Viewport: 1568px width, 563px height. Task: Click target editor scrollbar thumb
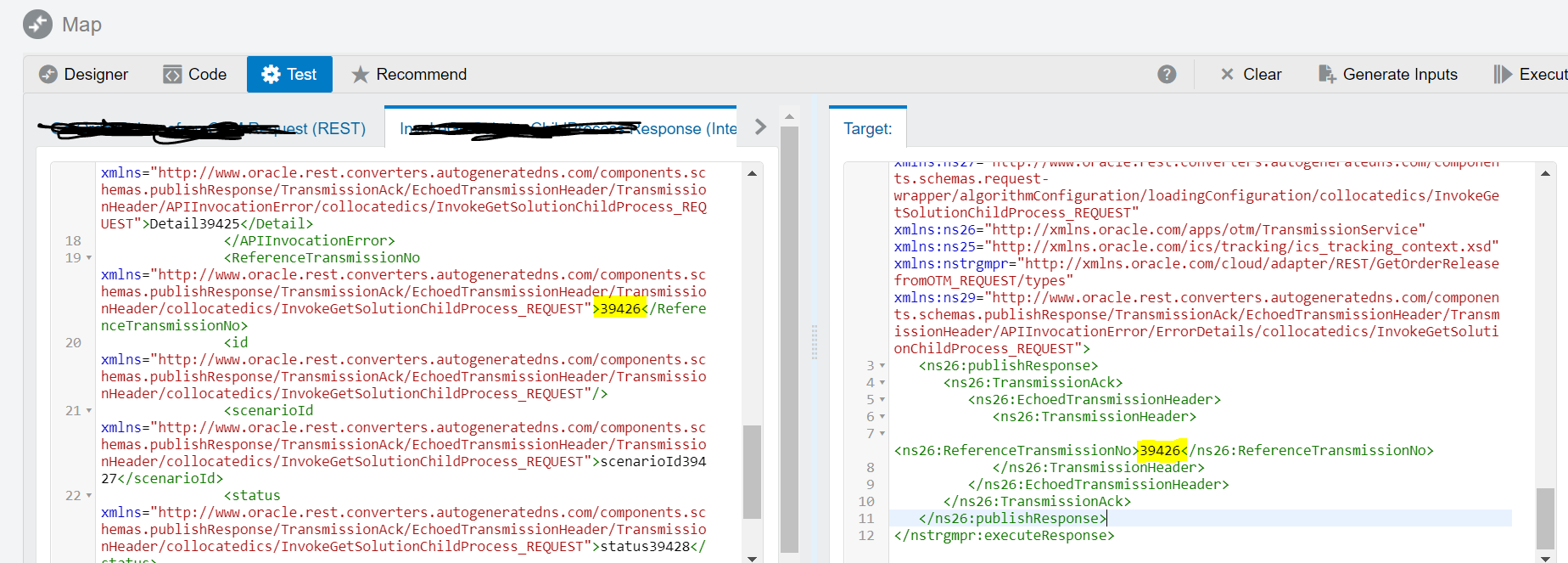pos(1545,518)
